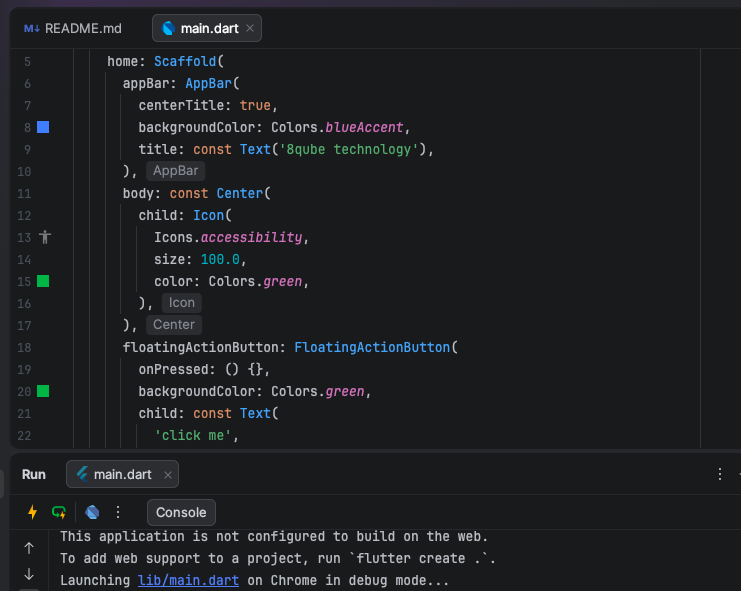
Task: Click FloatingActionButton constructor on line 18
Action: (372, 347)
